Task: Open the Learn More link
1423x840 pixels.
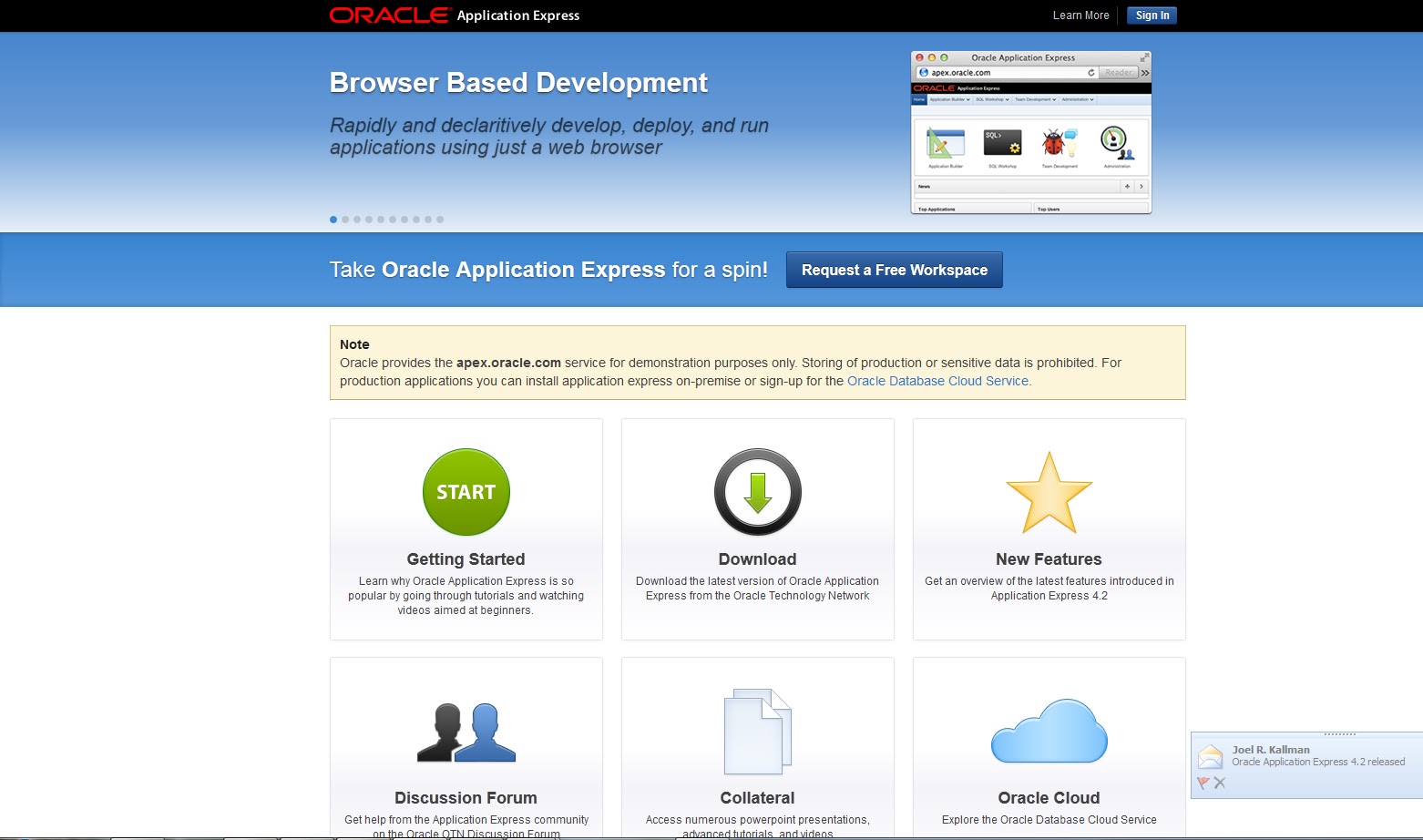Action: click(x=1081, y=15)
